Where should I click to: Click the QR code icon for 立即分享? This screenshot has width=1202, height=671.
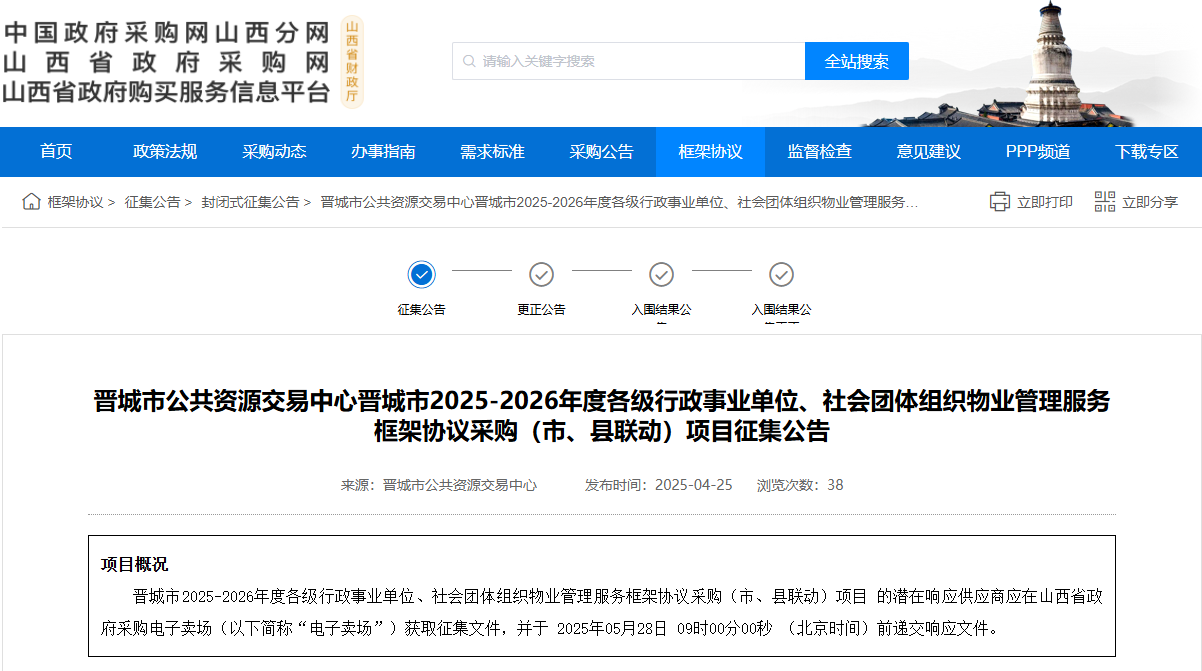click(x=1104, y=202)
